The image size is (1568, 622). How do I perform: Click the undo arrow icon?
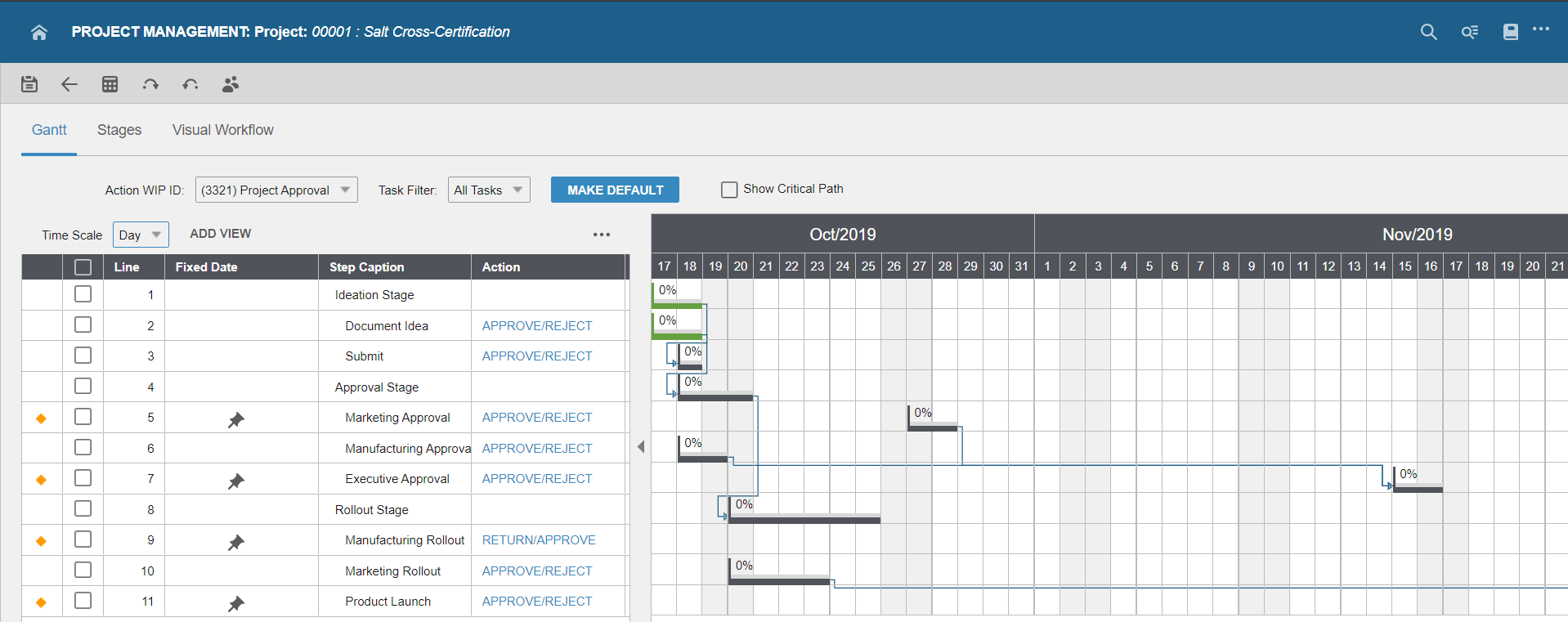(190, 84)
